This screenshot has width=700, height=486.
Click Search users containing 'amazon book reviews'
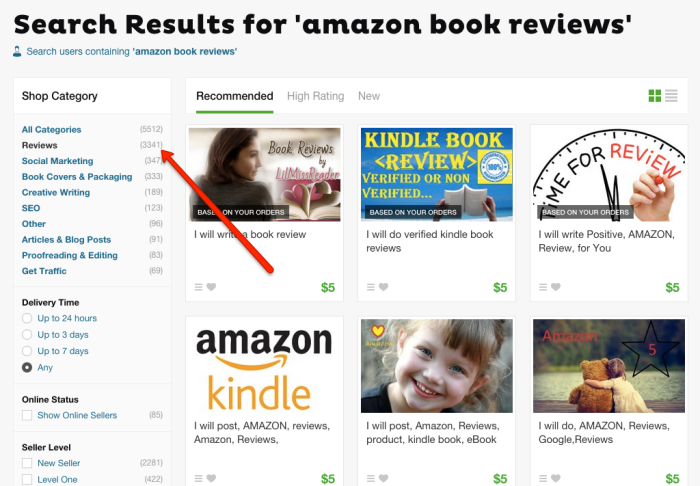(132, 51)
